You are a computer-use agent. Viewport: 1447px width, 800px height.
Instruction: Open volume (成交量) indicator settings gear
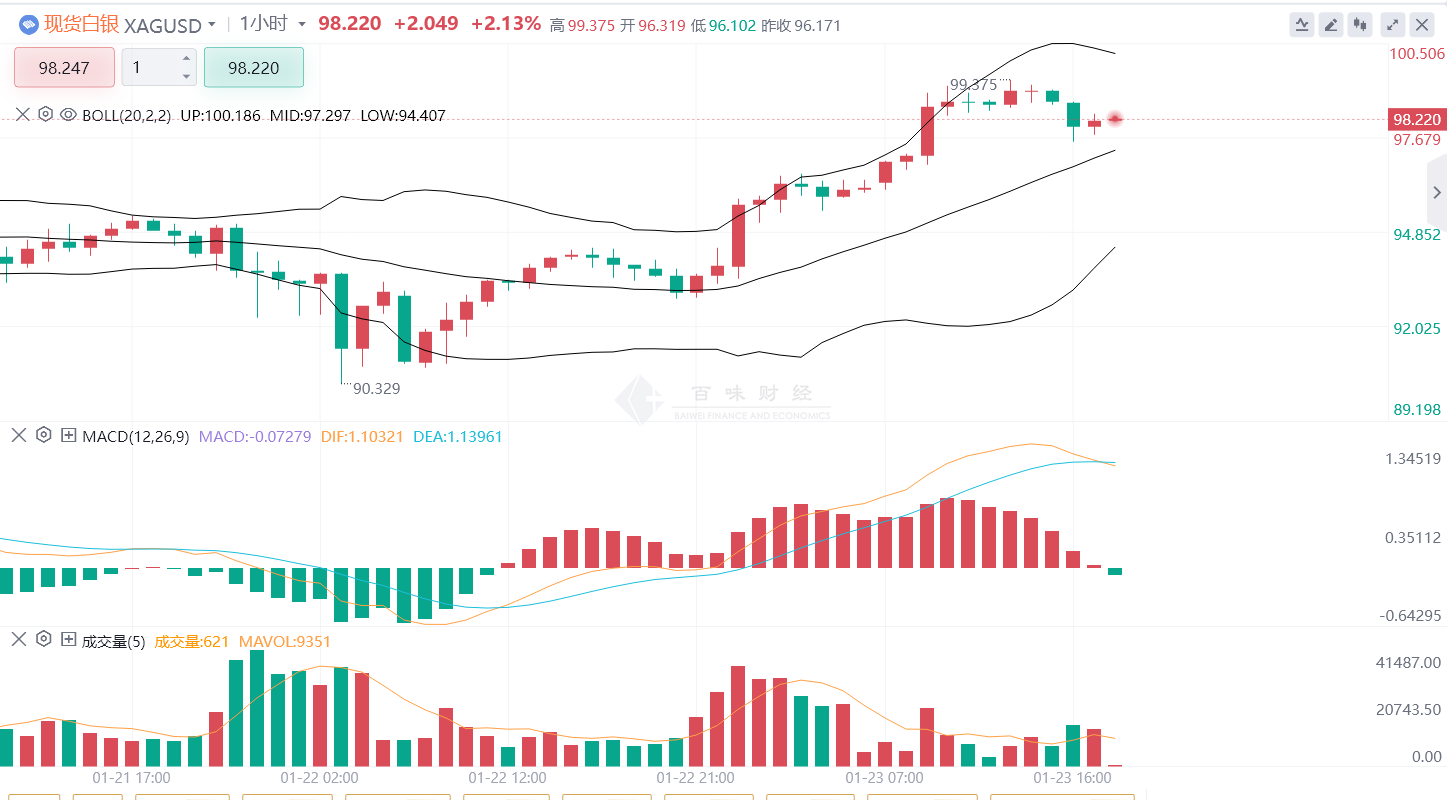(x=43, y=640)
